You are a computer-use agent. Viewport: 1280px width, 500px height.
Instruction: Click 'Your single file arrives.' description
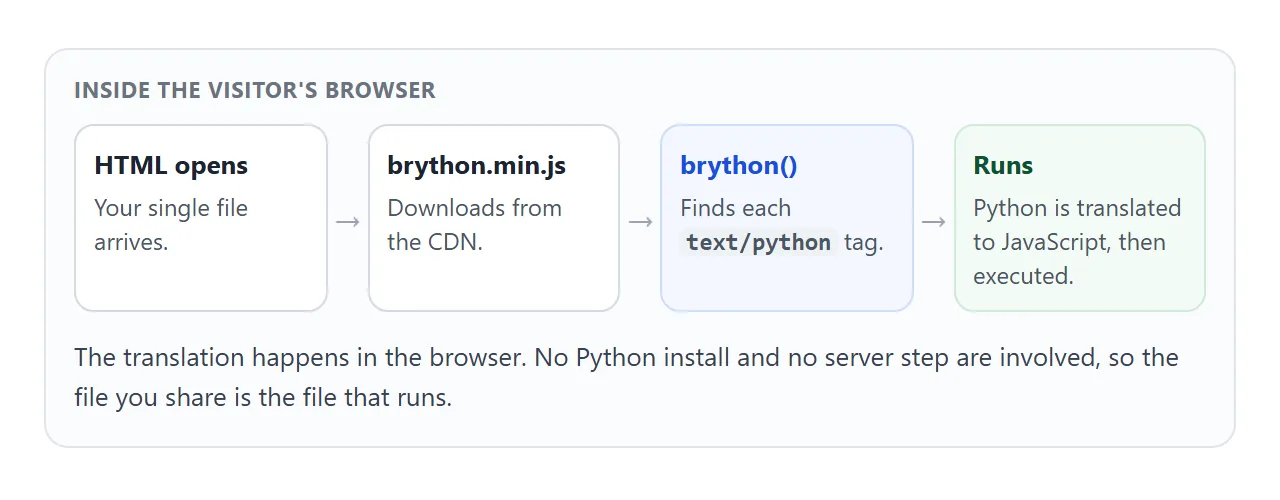click(x=171, y=225)
